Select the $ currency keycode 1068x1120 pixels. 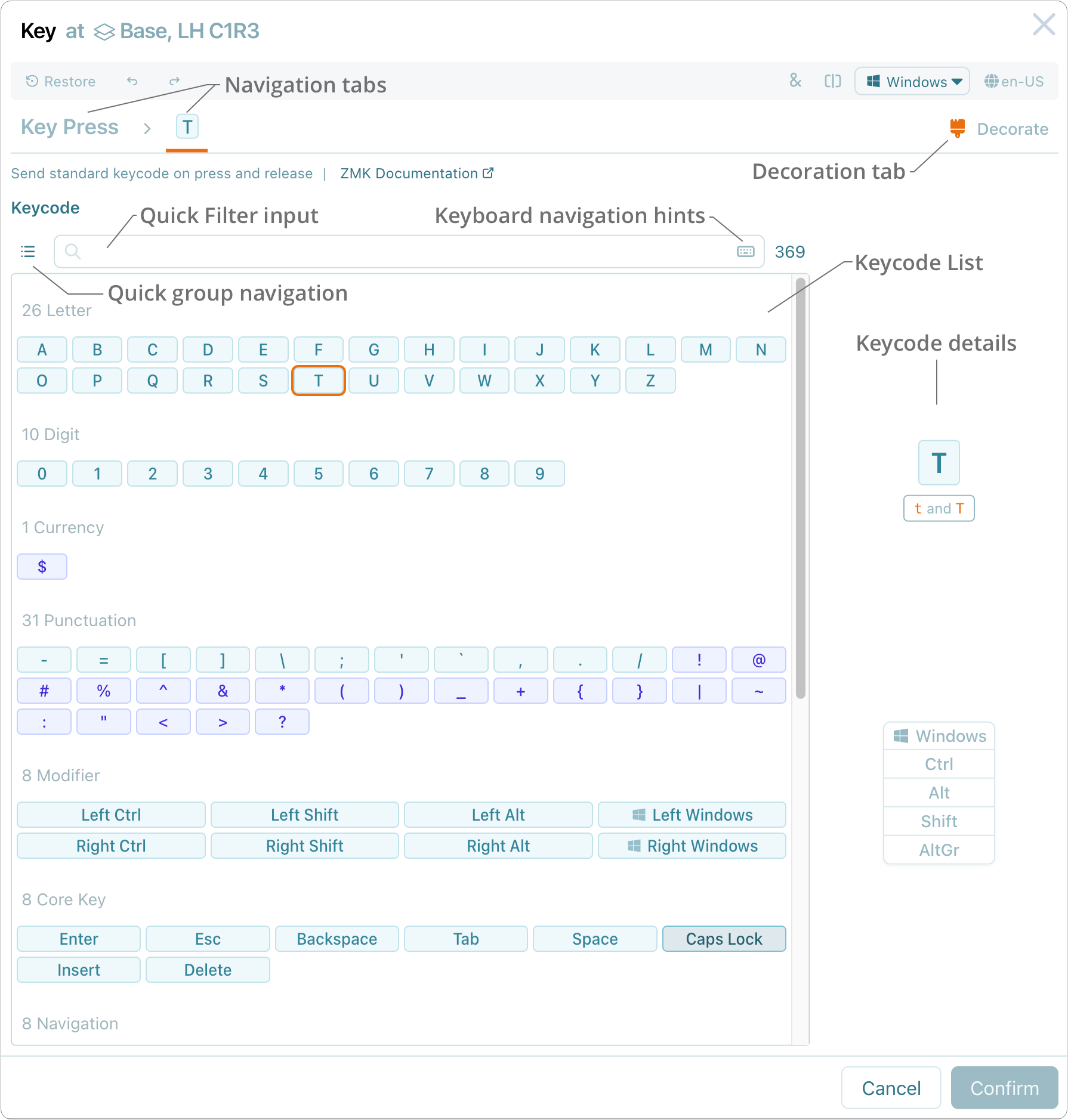42,566
